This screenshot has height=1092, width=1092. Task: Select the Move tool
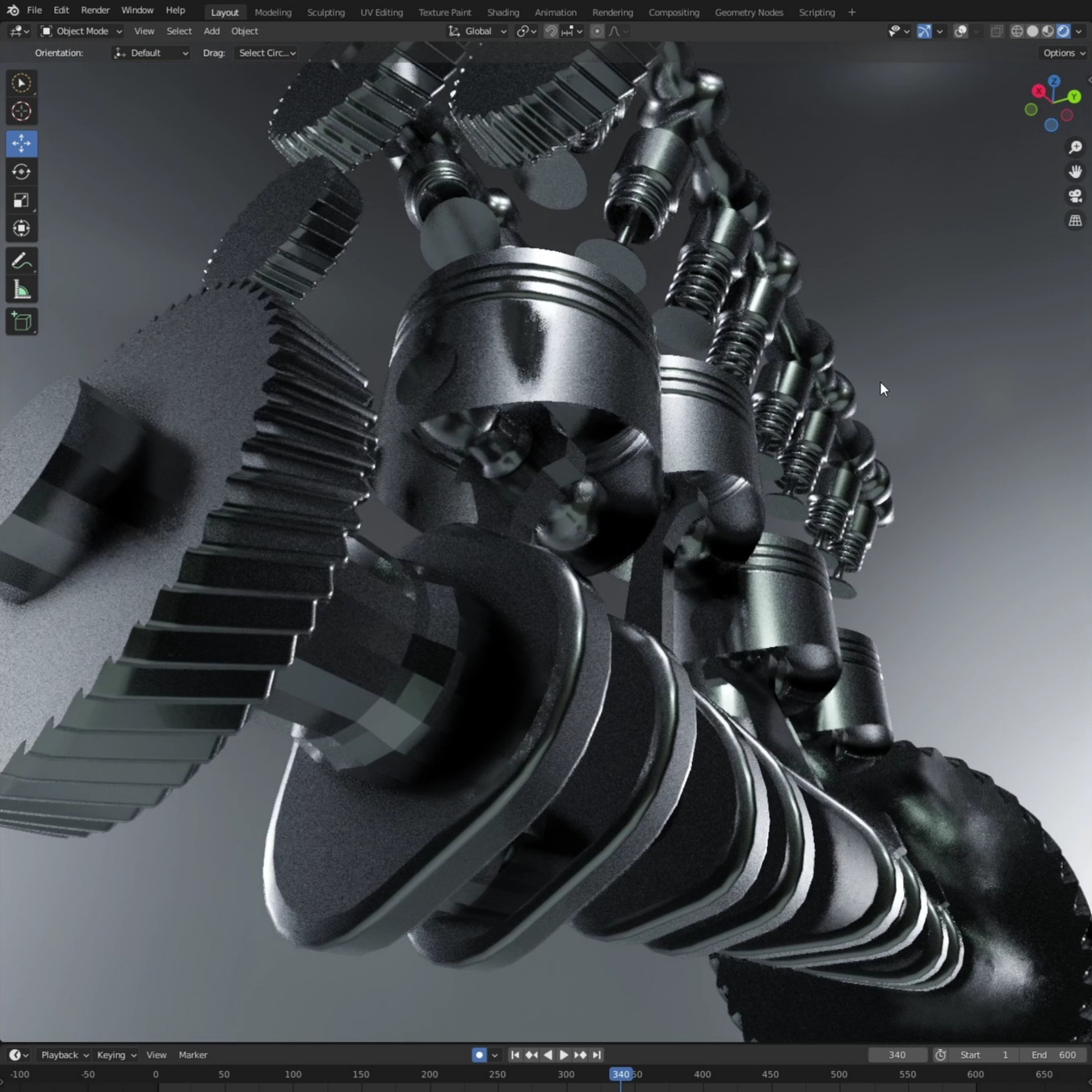pyautogui.click(x=22, y=144)
